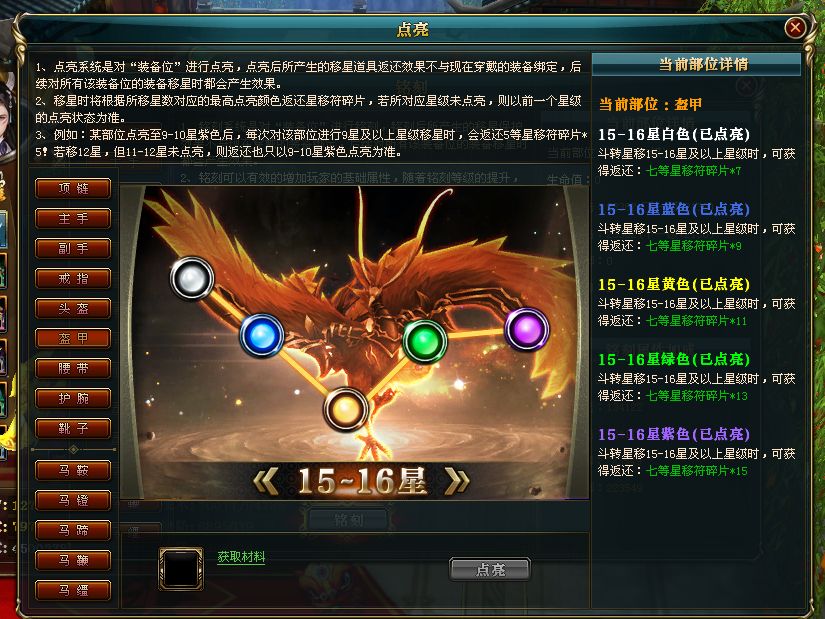
Task: Click the 点亮 button
Action: (x=490, y=570)
